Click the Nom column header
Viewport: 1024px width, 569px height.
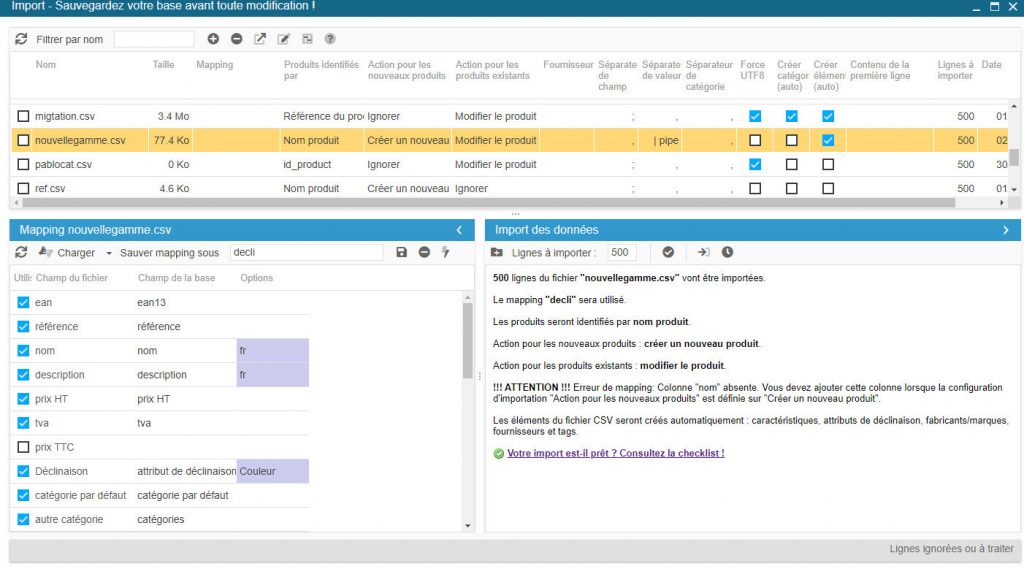coord(46,65)
